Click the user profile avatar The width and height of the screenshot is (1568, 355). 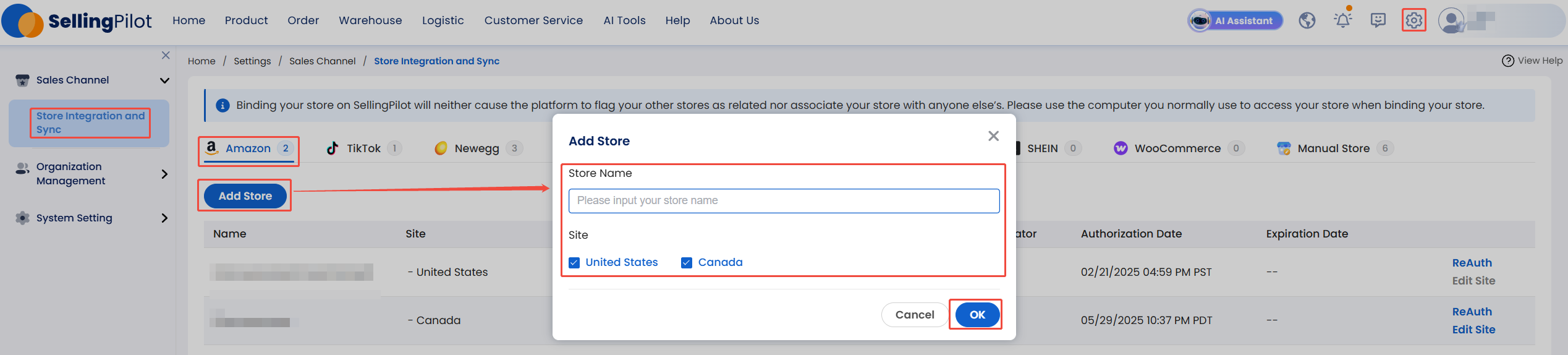(x=1451, y=20)
